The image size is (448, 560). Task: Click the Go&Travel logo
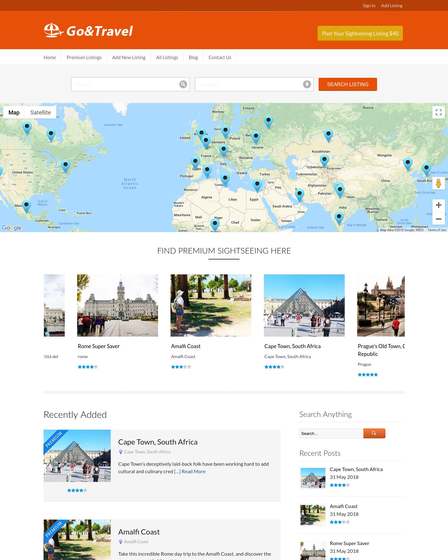88,31
